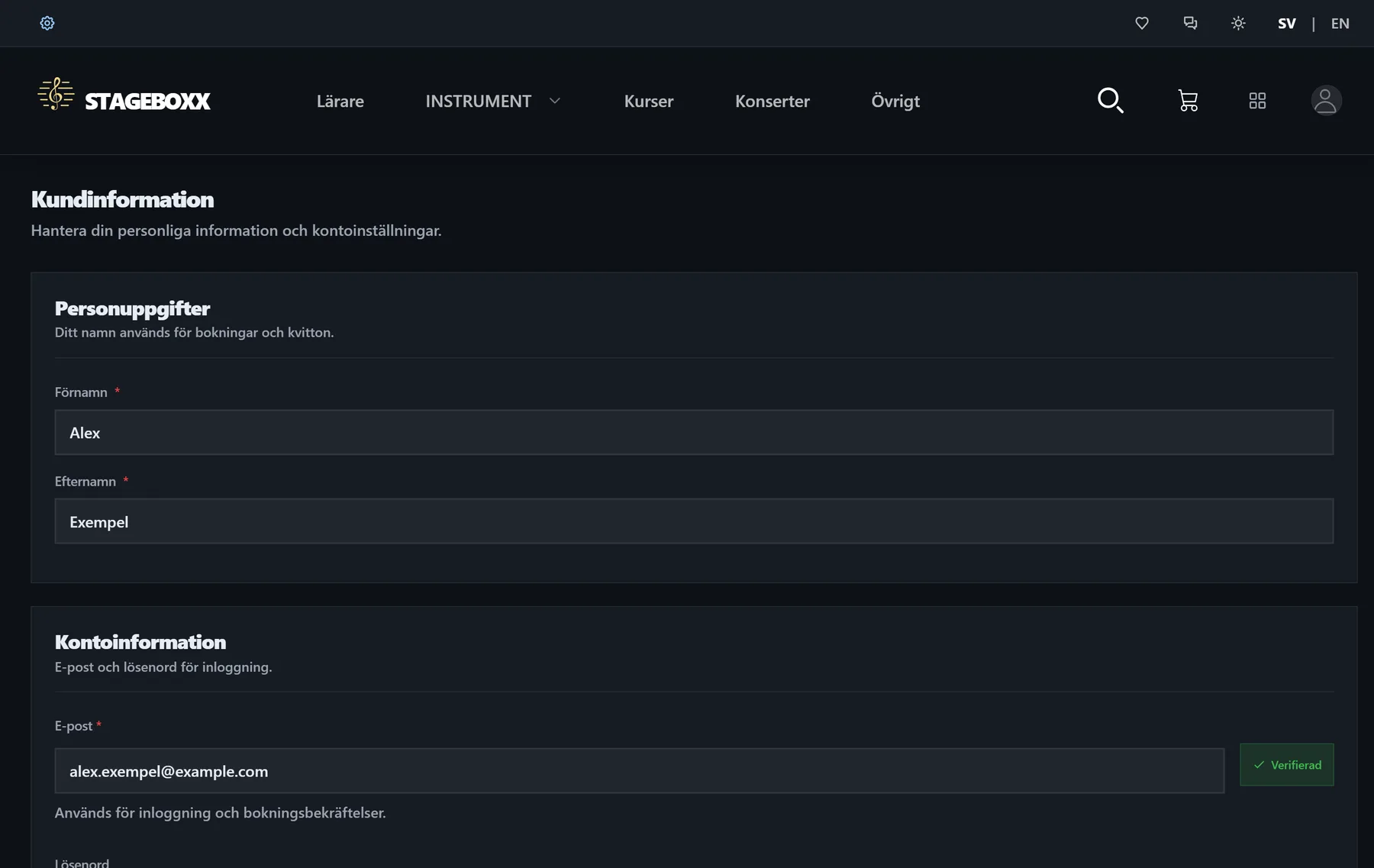Screen dimensions: 1374x868
Task: Expand the INSTRUMENT dropdown
Action: pos(493,101)
